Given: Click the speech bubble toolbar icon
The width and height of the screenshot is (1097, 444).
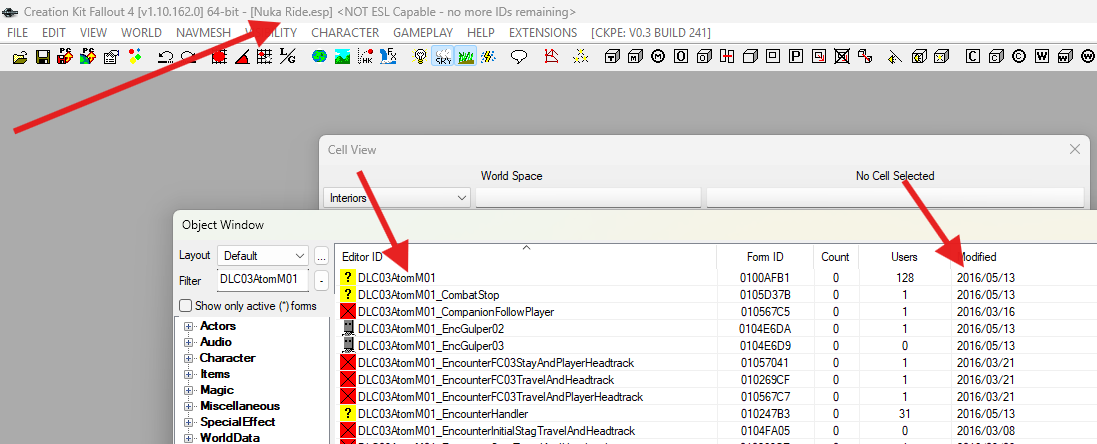Looking at the screenshot, I should click(518, 57).
